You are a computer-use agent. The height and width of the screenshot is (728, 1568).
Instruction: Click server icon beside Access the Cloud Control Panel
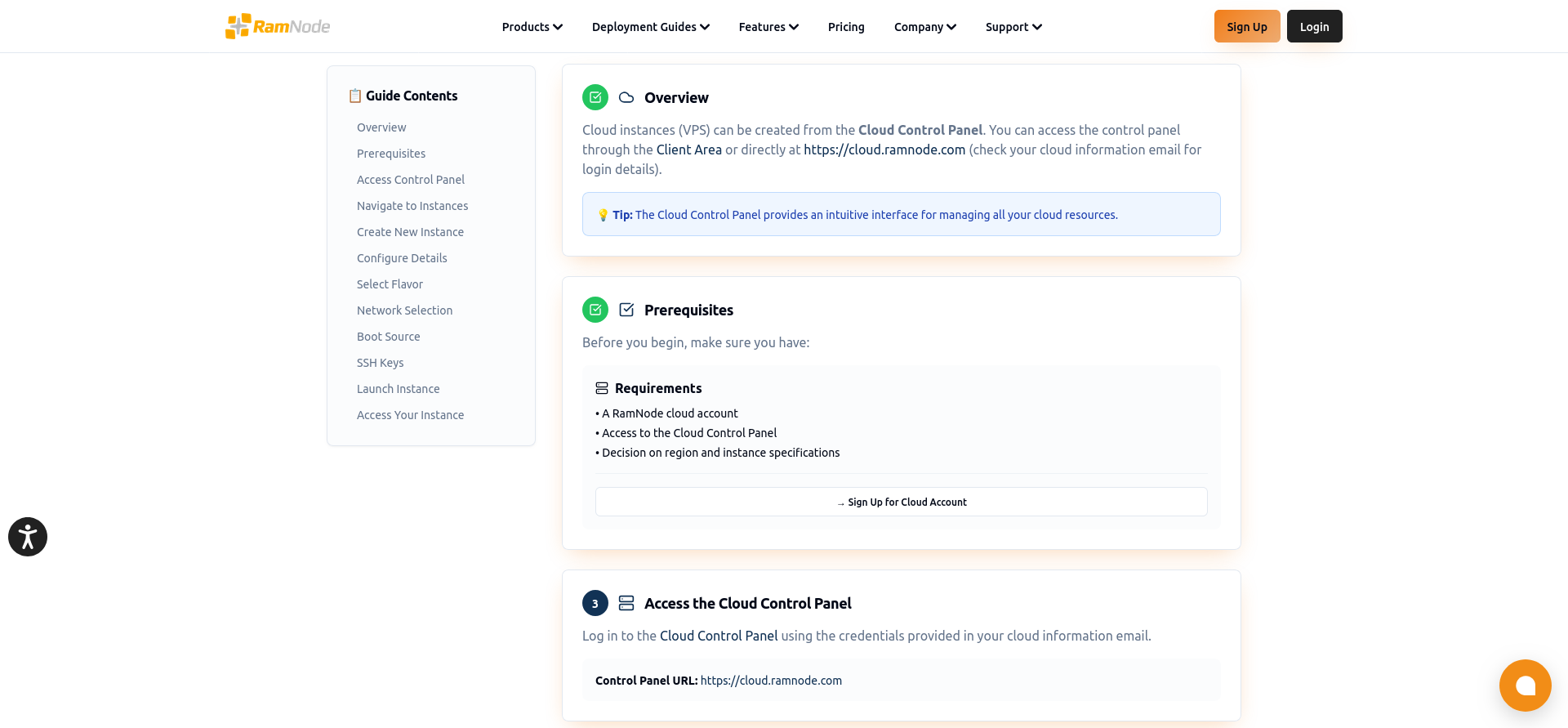(x=626, y=603)
